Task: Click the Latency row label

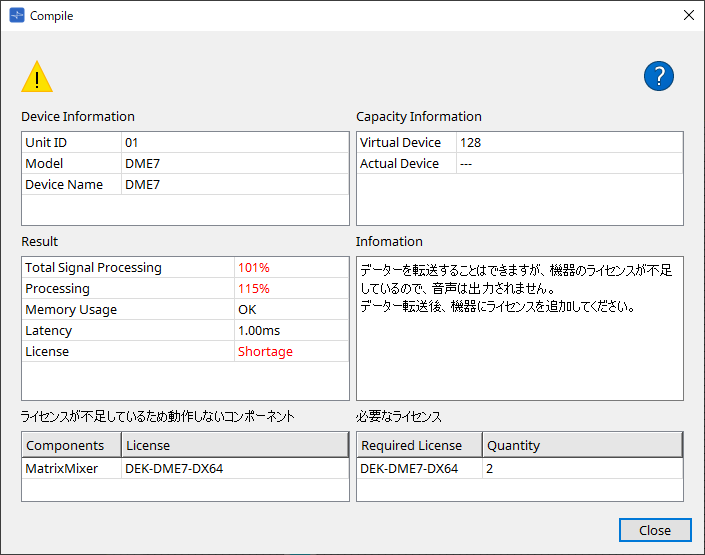Action: pos(48,331)
